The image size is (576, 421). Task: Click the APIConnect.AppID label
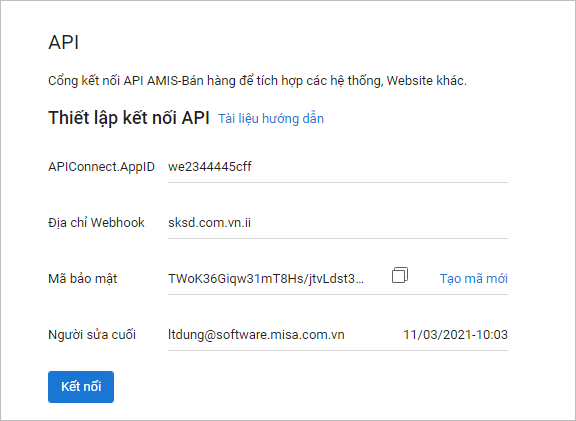[101, 167]
